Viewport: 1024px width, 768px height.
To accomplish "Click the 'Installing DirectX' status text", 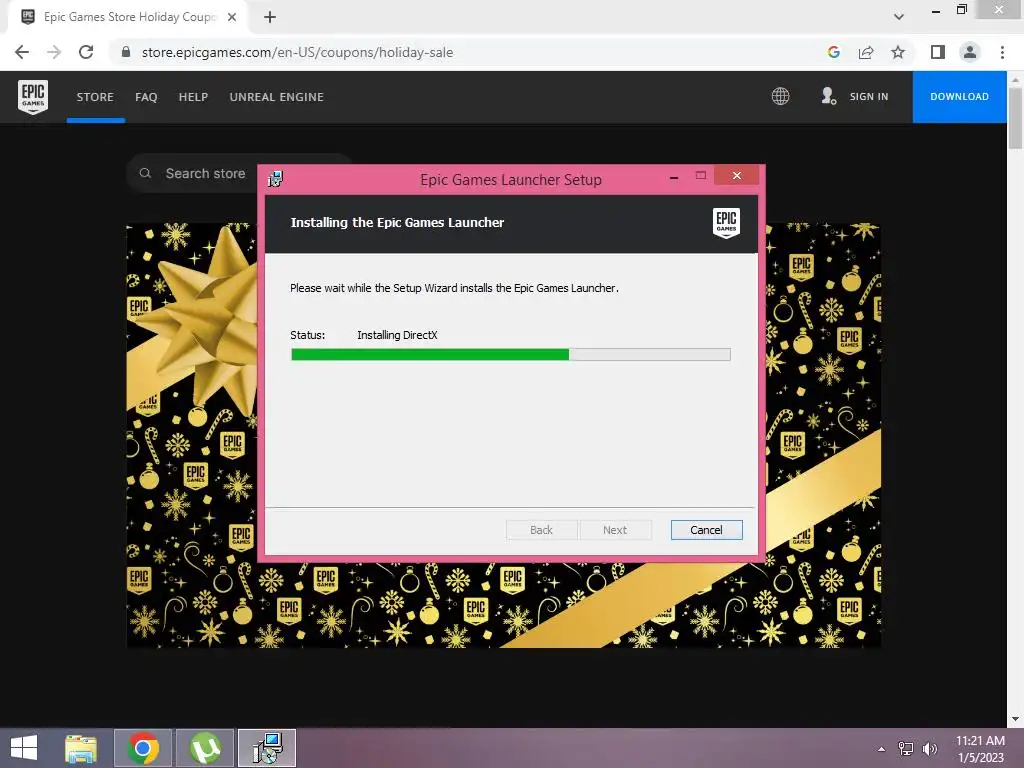I will pos(397,335).
